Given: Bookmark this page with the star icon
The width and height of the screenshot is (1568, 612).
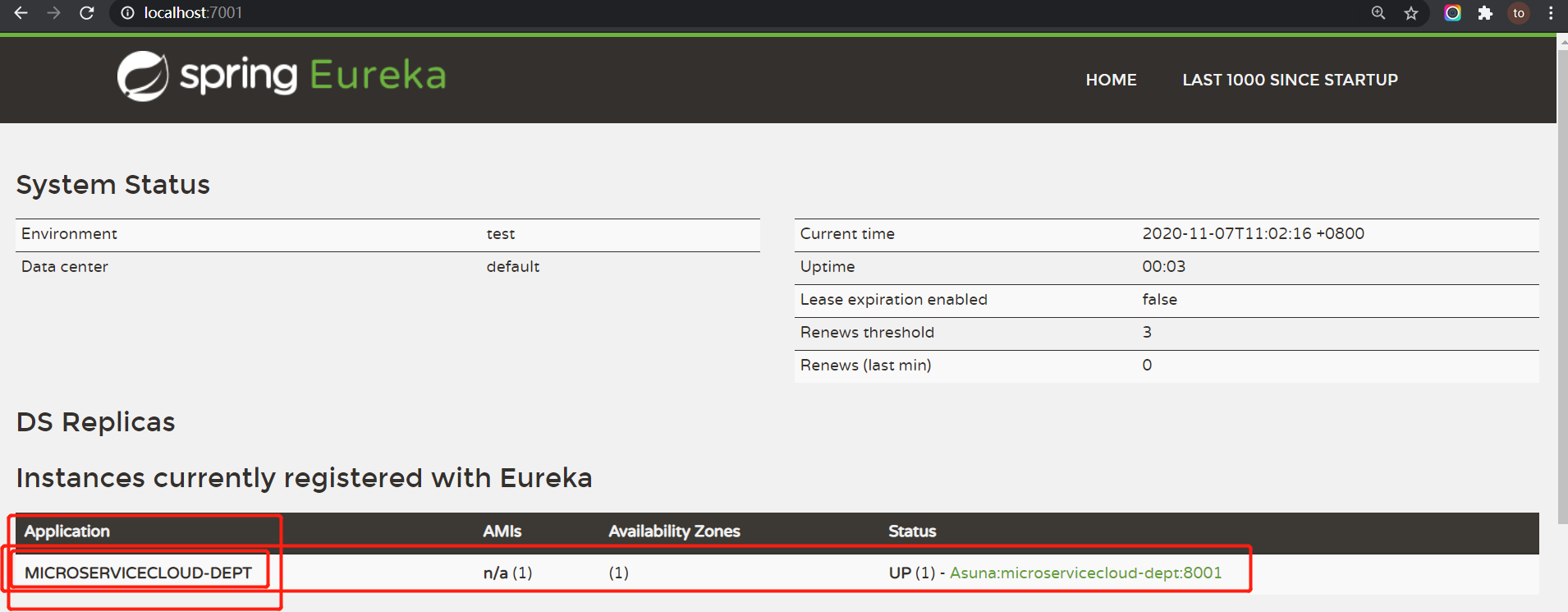Looking at the screenshot, I should tap(1411, 13).
